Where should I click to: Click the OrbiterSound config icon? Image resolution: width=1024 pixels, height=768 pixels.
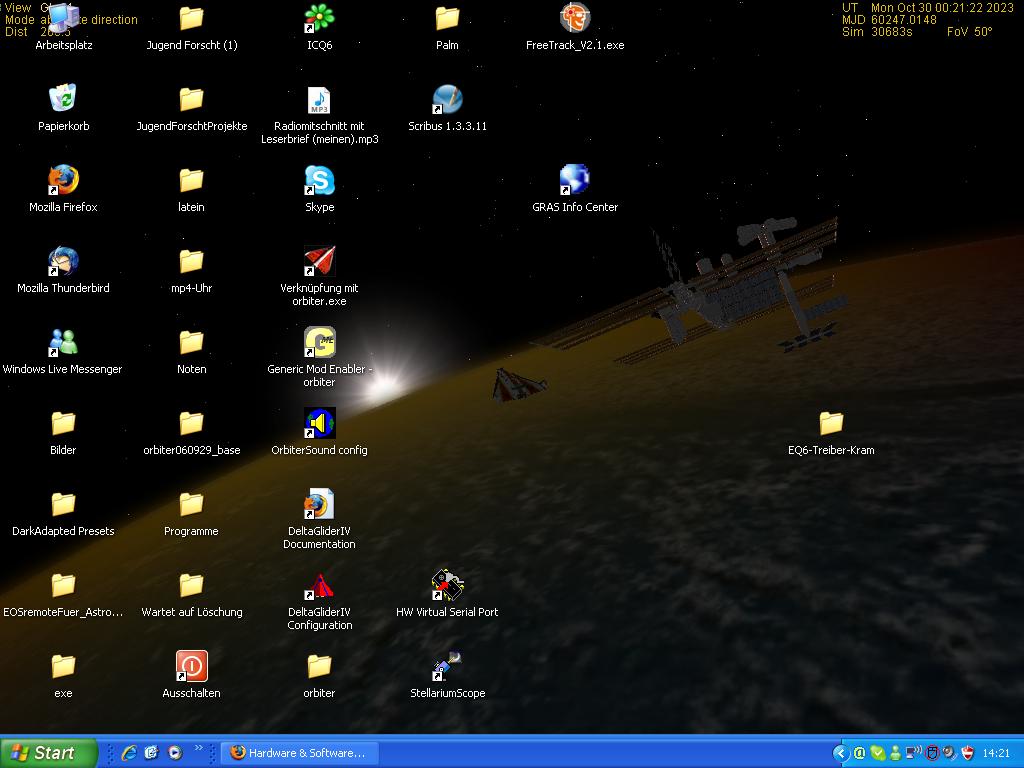[319, 424]
